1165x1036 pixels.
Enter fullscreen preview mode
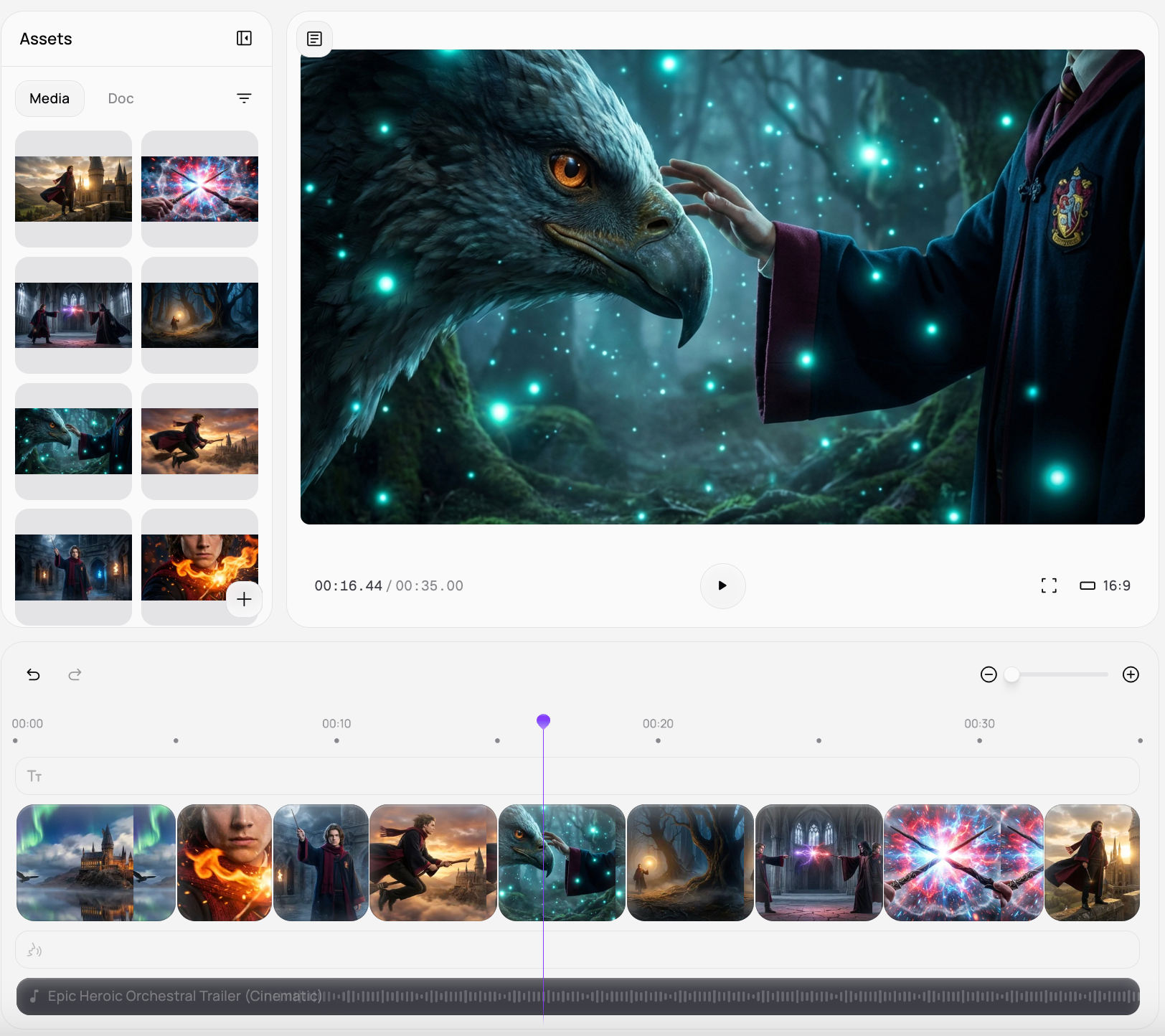click(1048, 585)
